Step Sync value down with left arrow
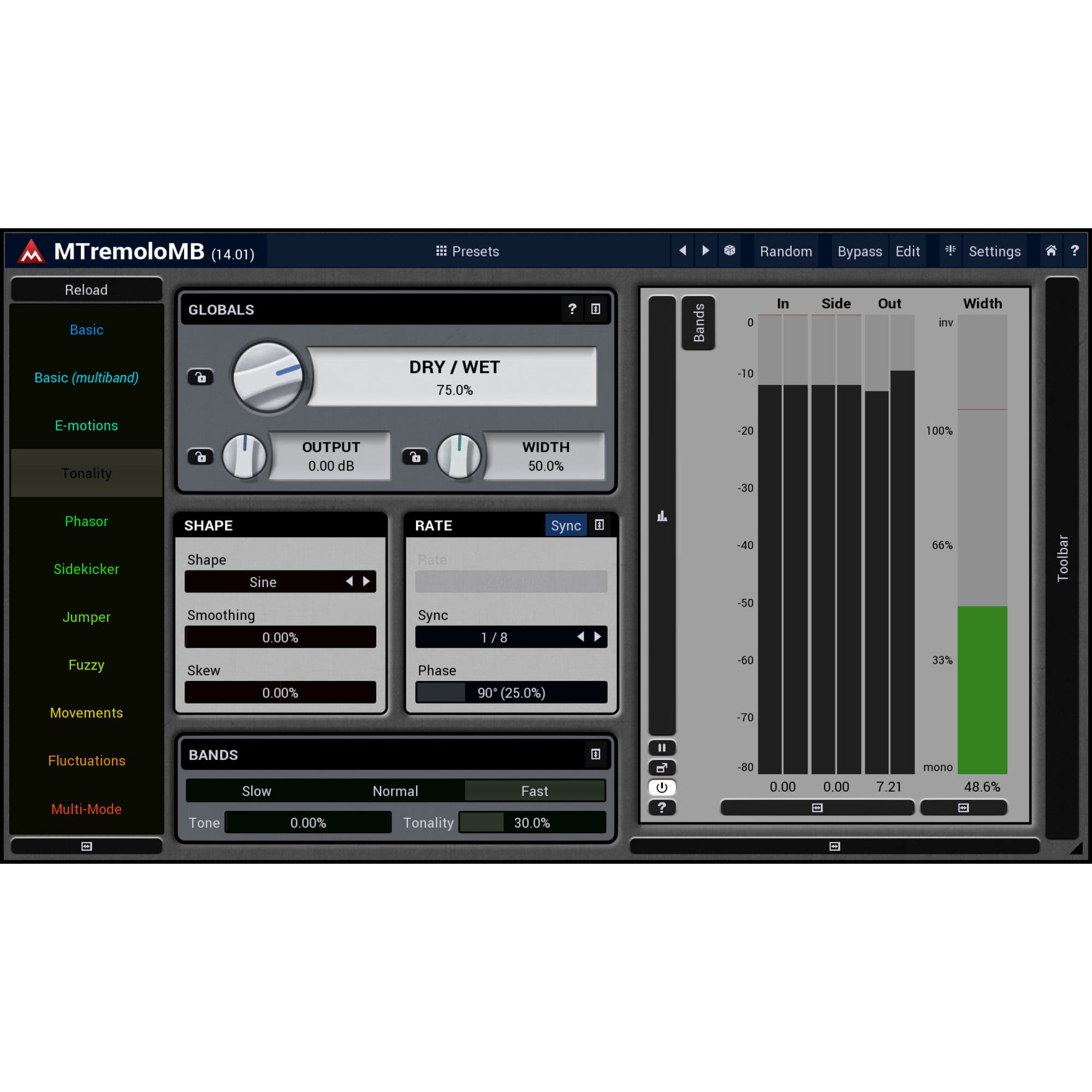The image size is (1092, 1092). click(580, 637)
